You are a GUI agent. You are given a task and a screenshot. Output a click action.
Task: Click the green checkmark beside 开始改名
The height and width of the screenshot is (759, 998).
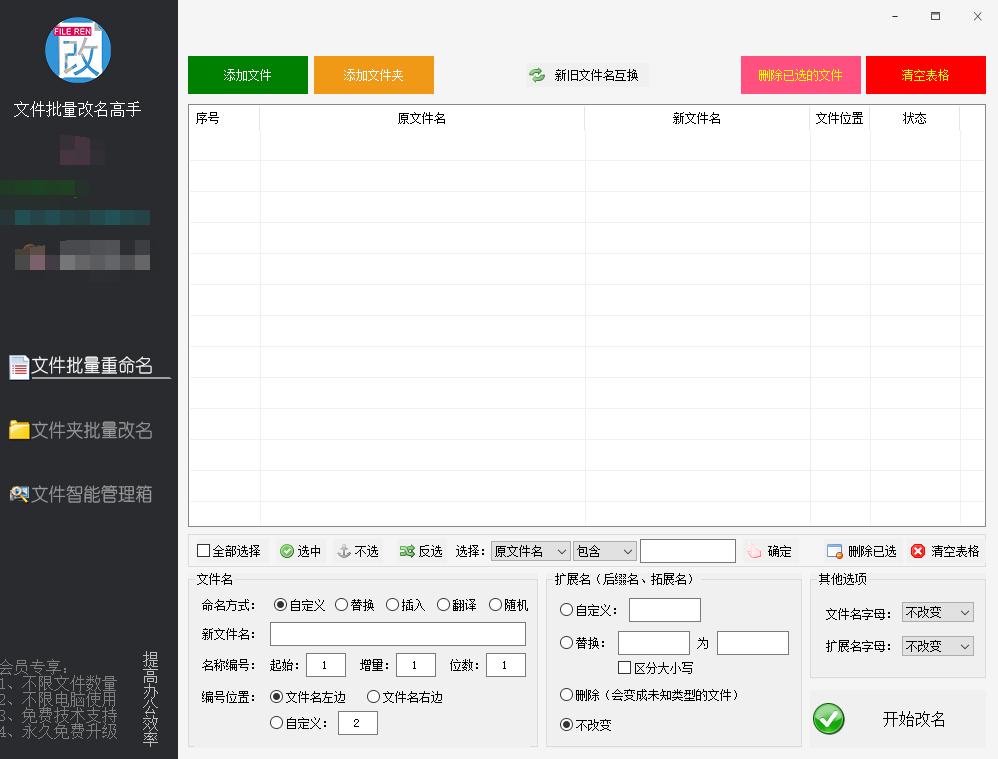click(828, 719)
